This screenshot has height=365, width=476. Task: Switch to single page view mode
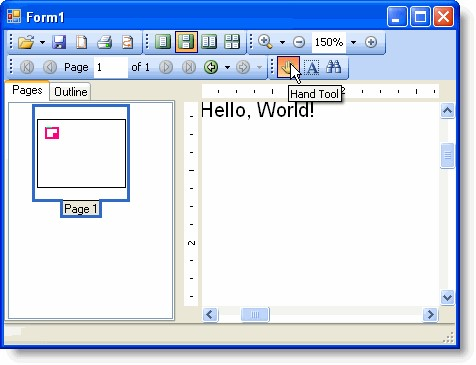pos(163,42)
